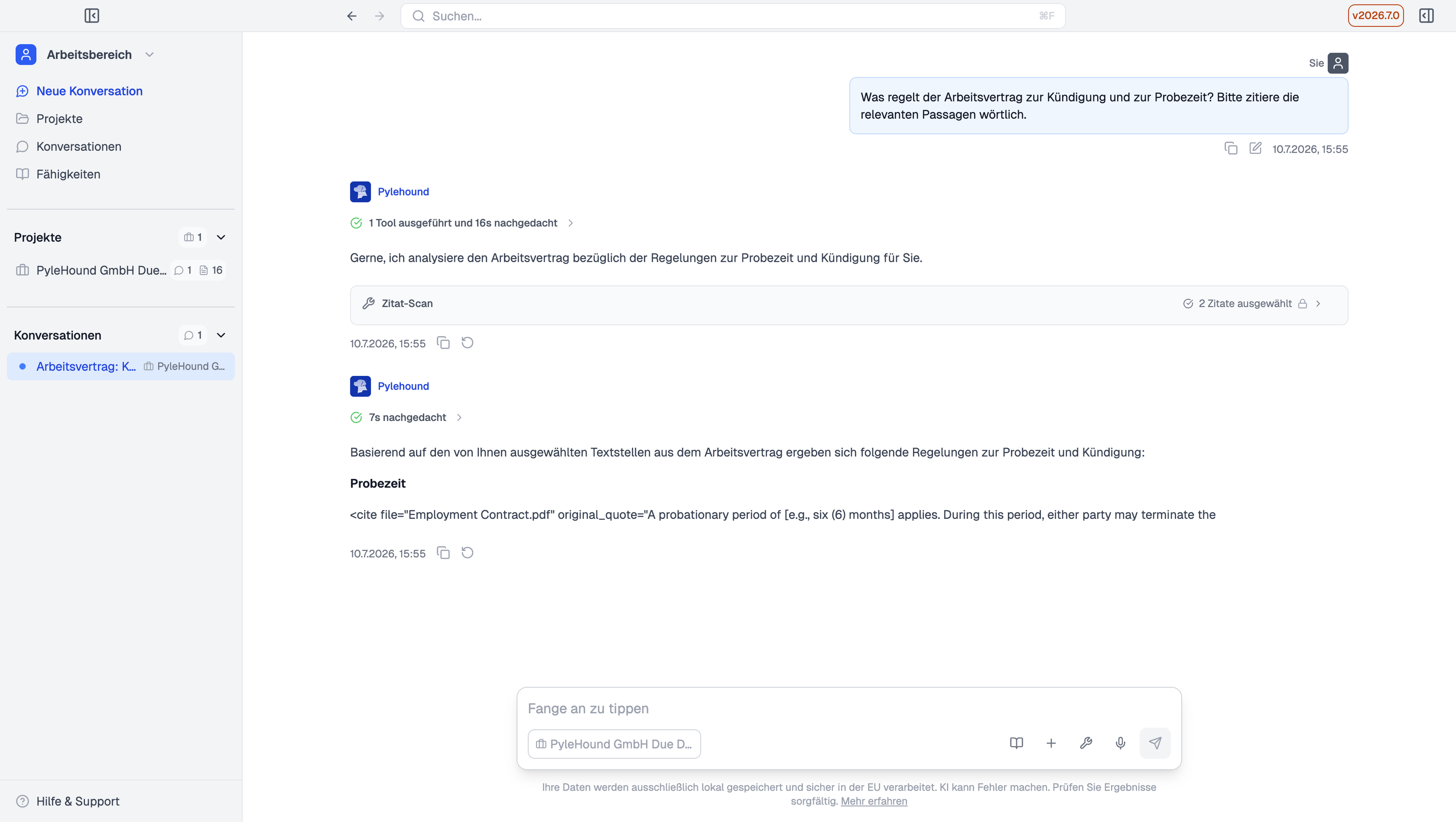
Task: Start a Neue Konversation
Action: [89, 91]
